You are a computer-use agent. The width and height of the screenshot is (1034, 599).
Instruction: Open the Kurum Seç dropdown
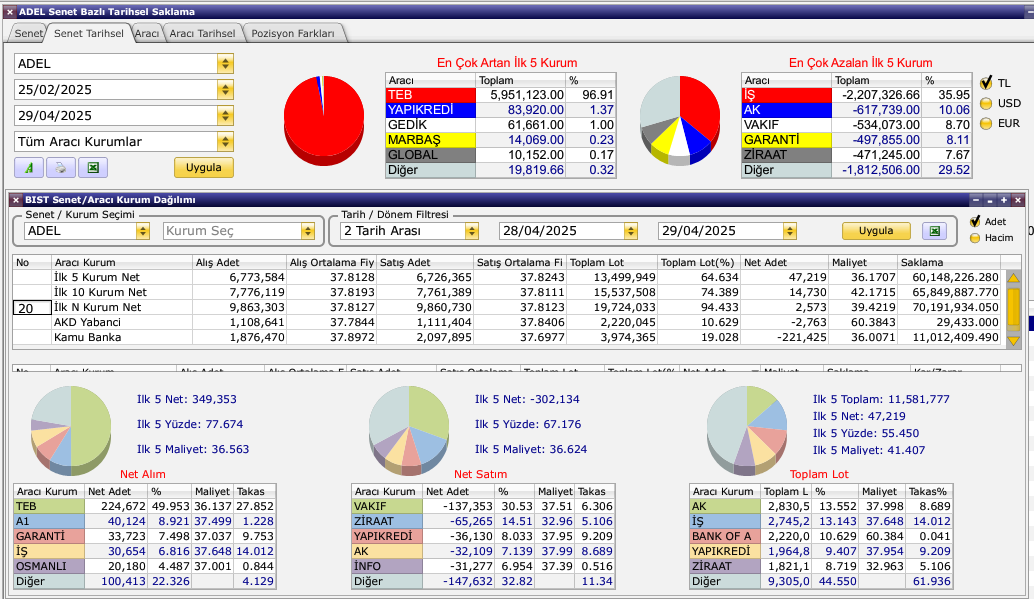click(x=307, y=231)
